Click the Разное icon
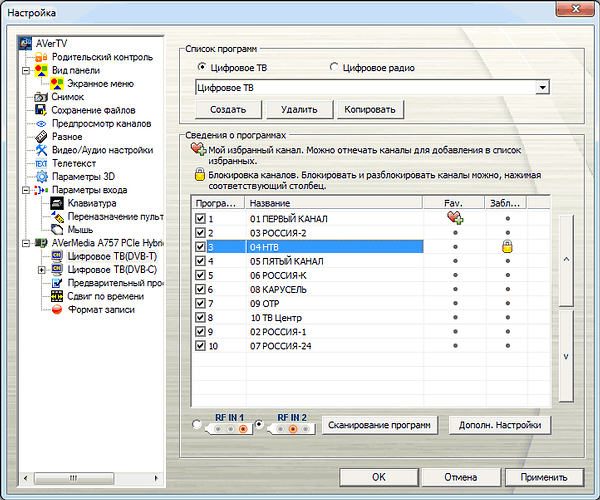600x500 pixels. click(x=41, y=137)
